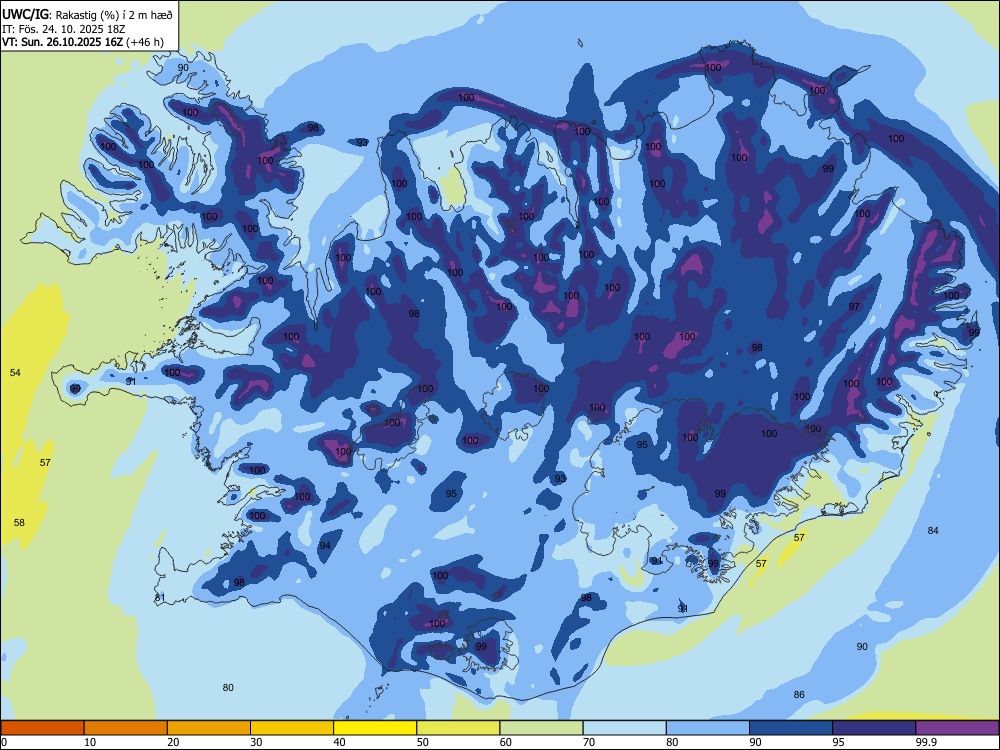Viewport: 1000px width, 750px height.
Task: Click the '81' humidity value at the coast
Action: [160, 598]
